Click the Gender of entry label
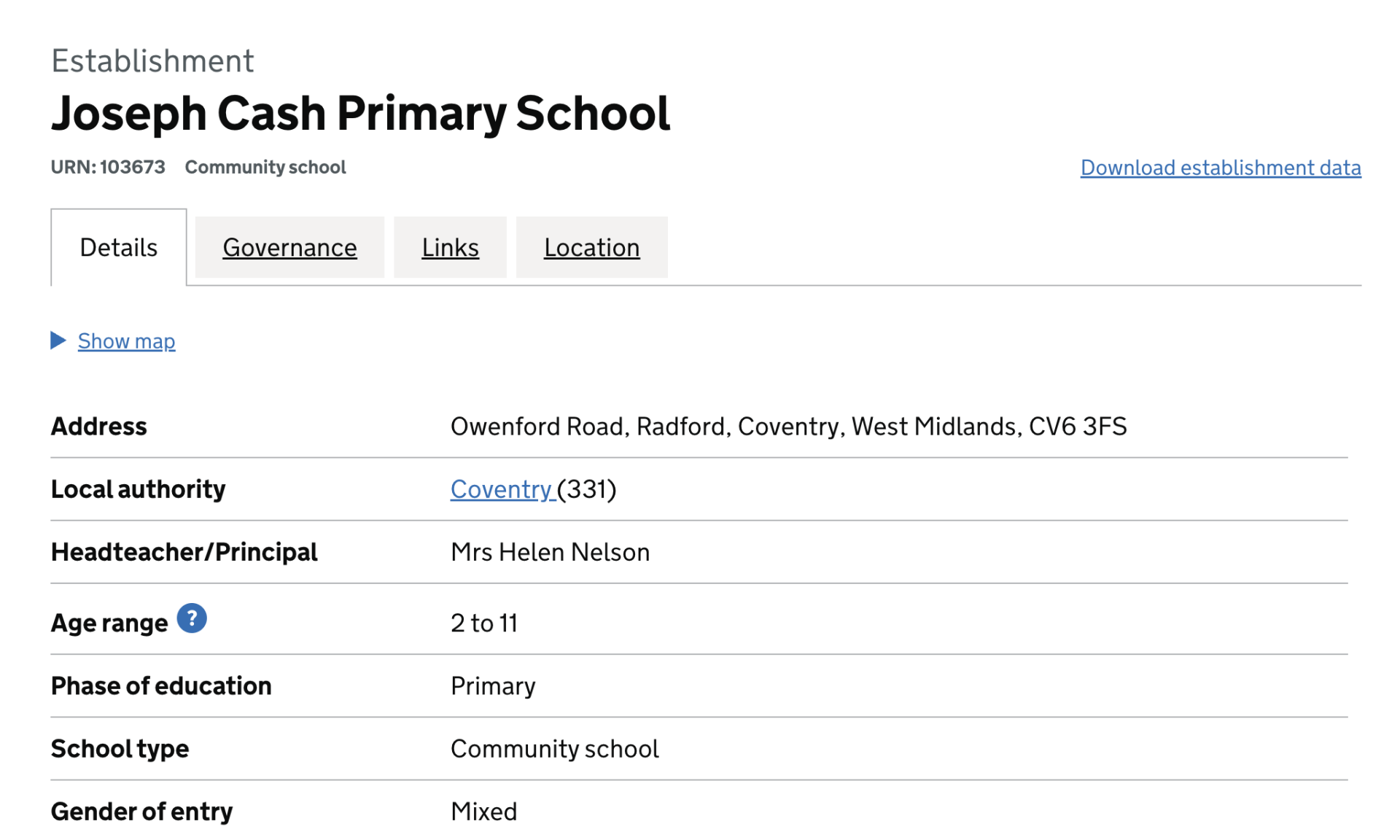This screenshot has width=1400, height=840. click(142, 811)
